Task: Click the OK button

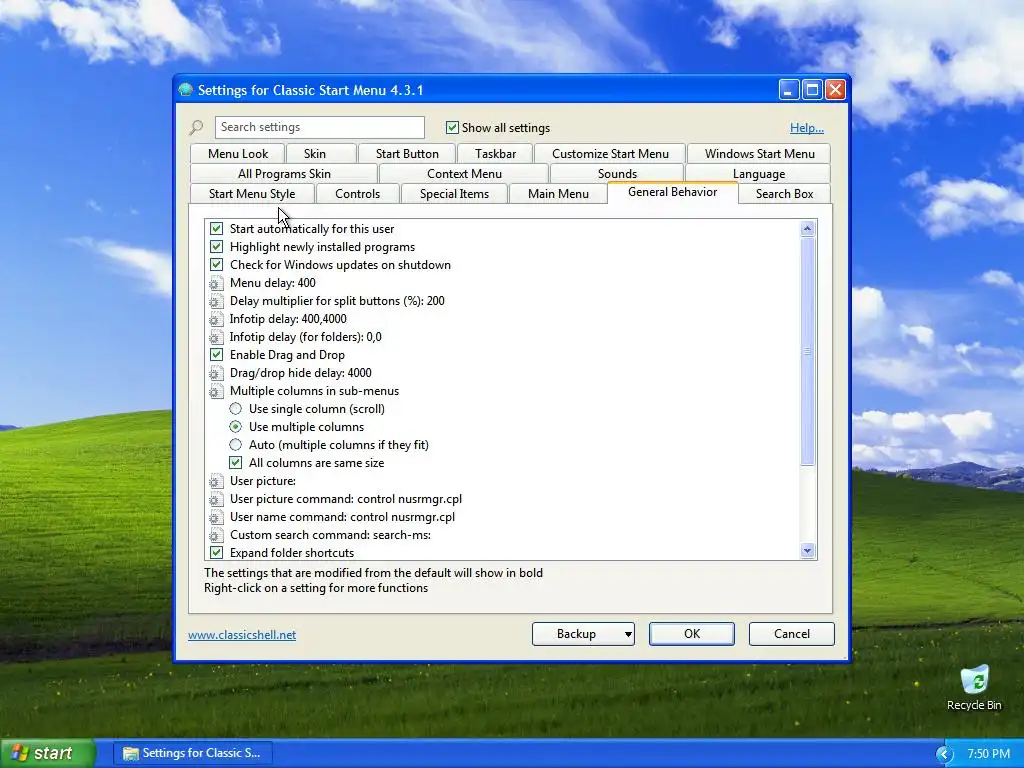Action: [692, 633]
